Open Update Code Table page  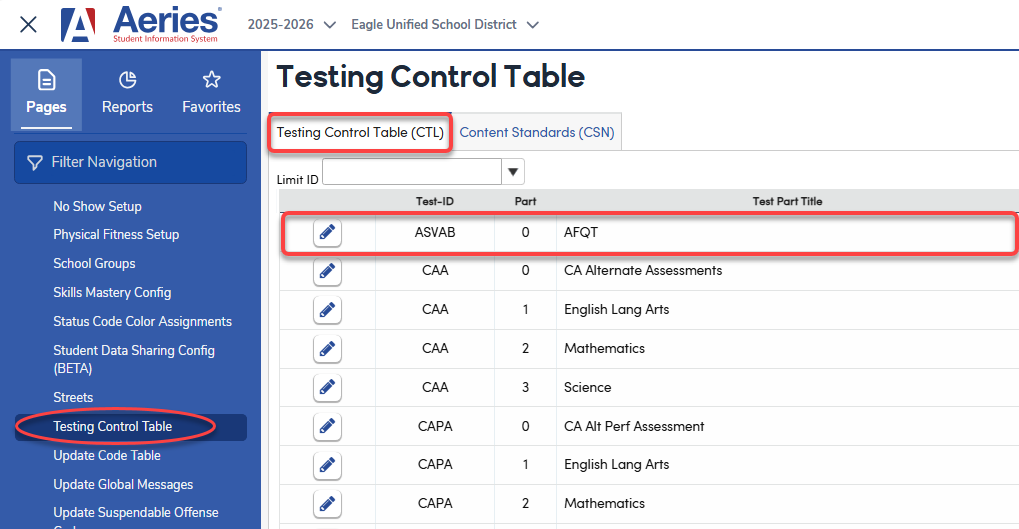pos(107,456)
